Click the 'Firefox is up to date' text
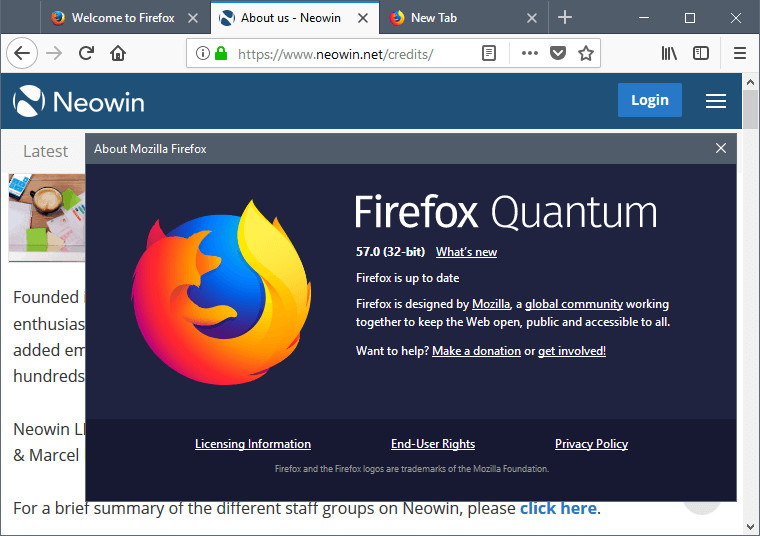The height and width of the screenshot is (536, 760). (408, 278)
